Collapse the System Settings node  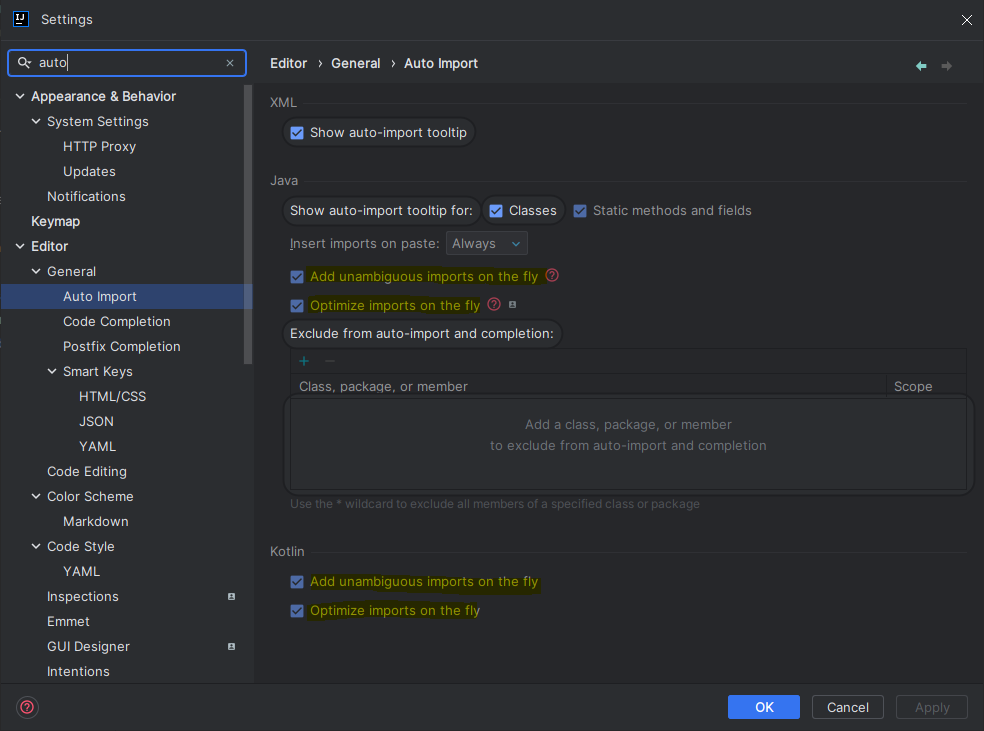(x=36, y=121)
